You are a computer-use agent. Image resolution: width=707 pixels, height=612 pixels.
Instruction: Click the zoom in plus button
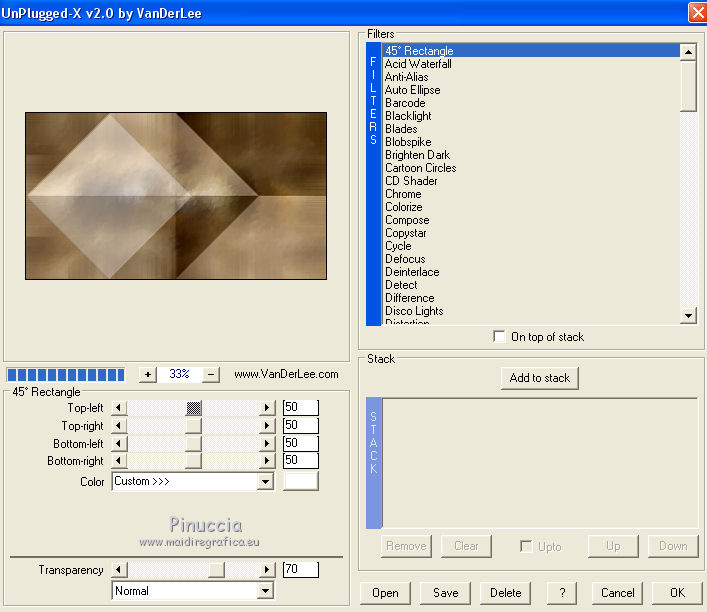147,374
